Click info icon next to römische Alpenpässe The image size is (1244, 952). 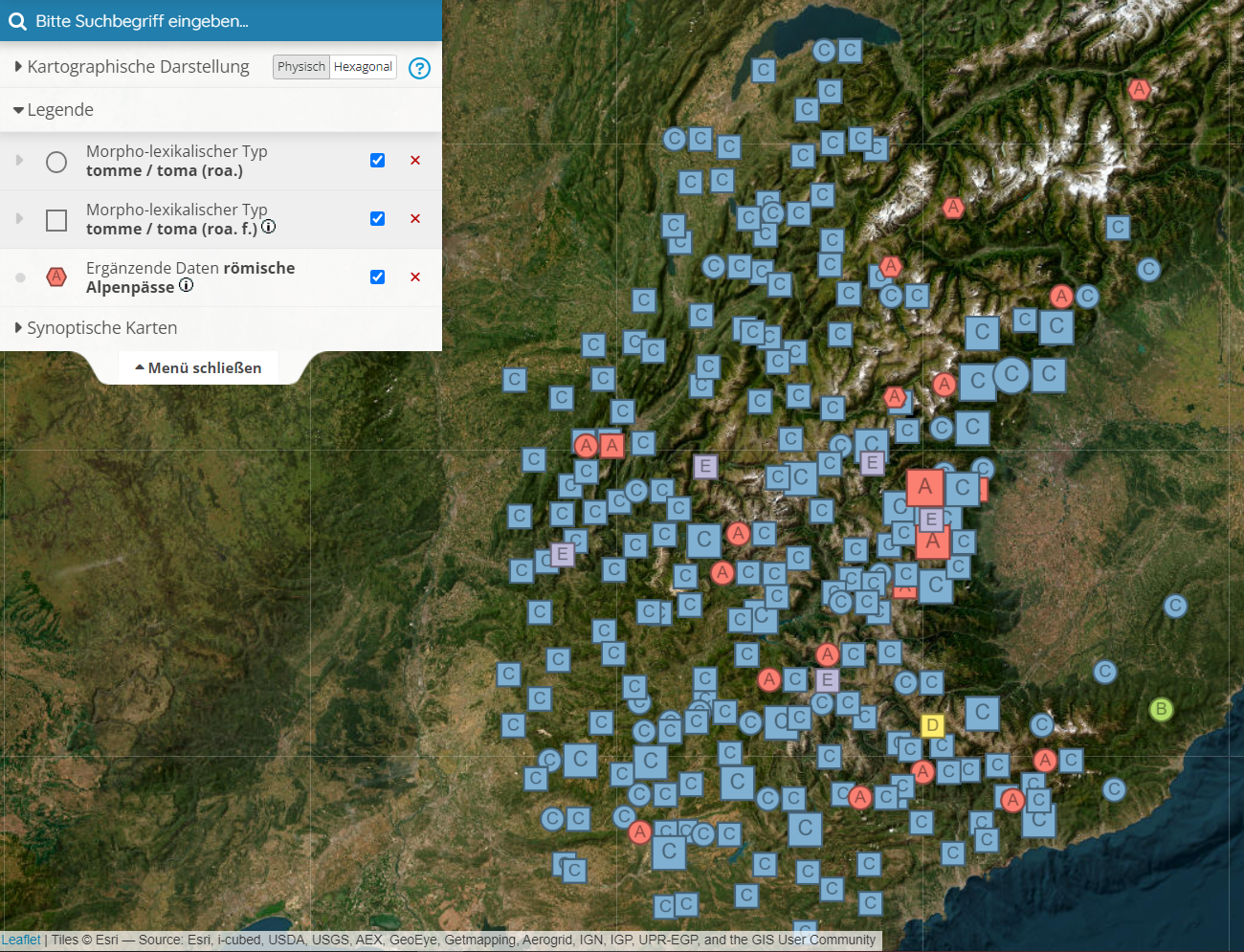[187, 285]
